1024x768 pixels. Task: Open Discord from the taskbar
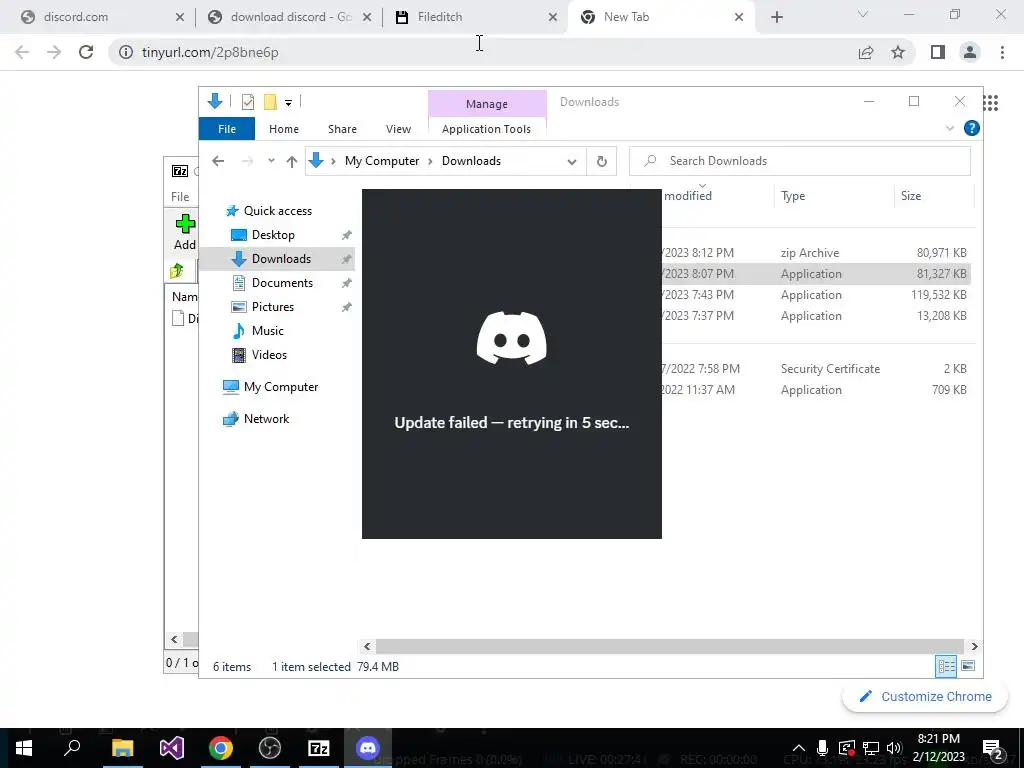click(368, 748)
